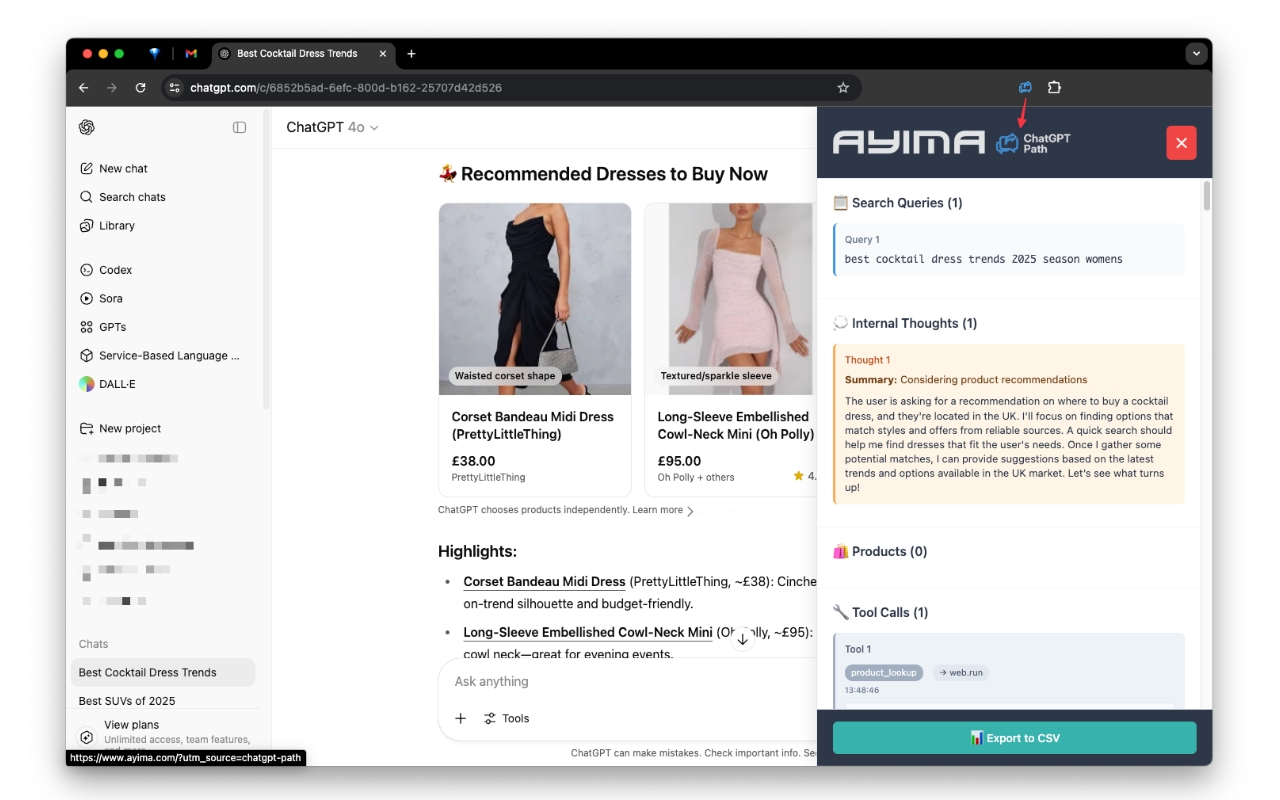Image resolution: width=1280 pixels, height=800 pixels.
Task: Go forward in browser history
Action: pos(112,88)
